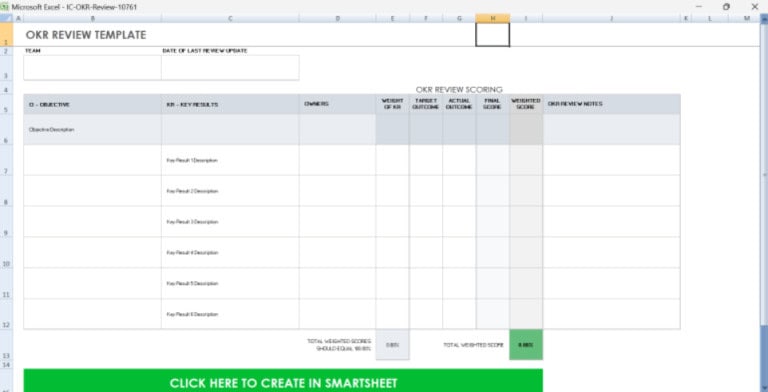Viewport: 768px width, 392px height.
Task: Select the Key Result 5 Description cell
Action: (230, 283)
